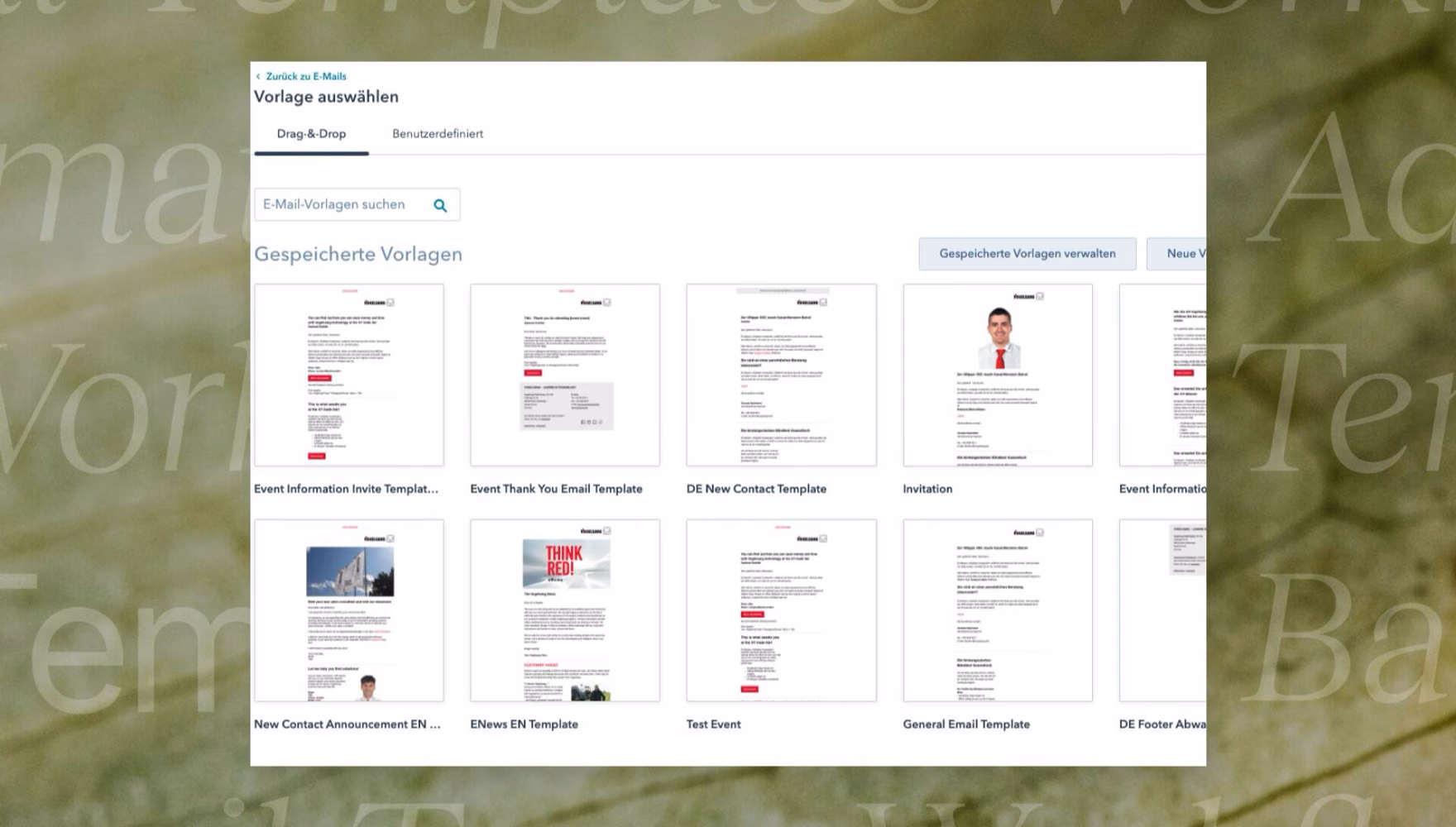Select Event Thank You Email Template thumbnail
Viewport: 1456px width, 827px height.
point(565,375)
